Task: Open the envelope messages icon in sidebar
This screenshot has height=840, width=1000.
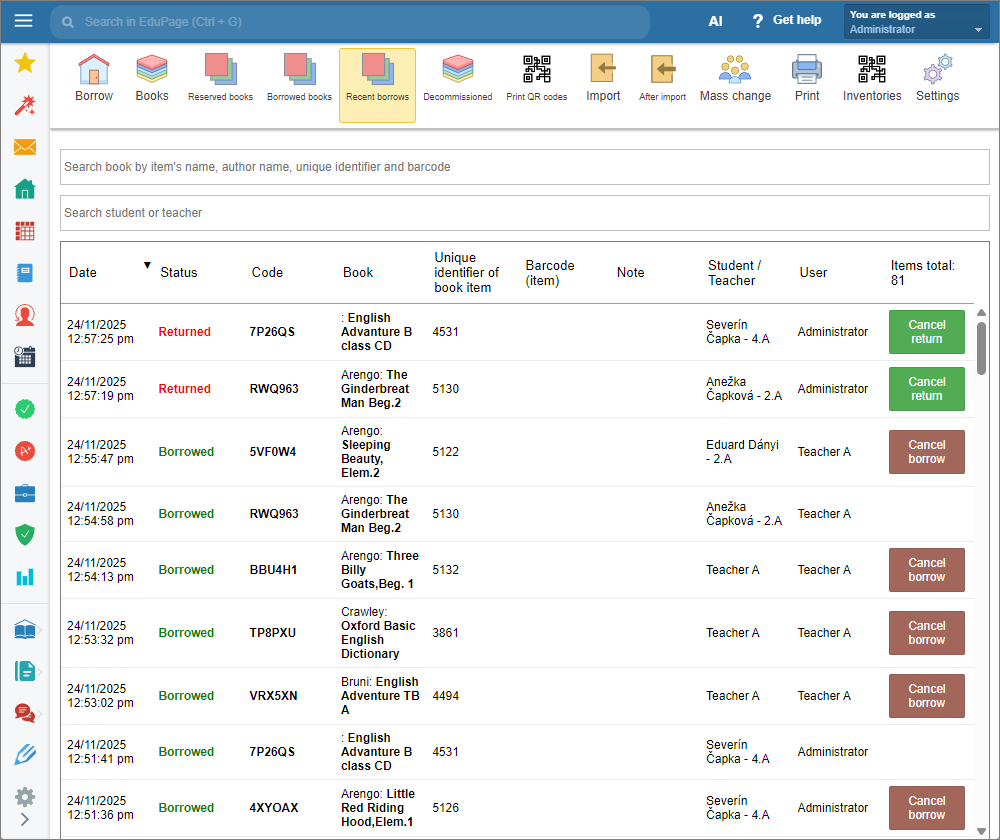Action: pyautogui.click(x=25, y=148)
